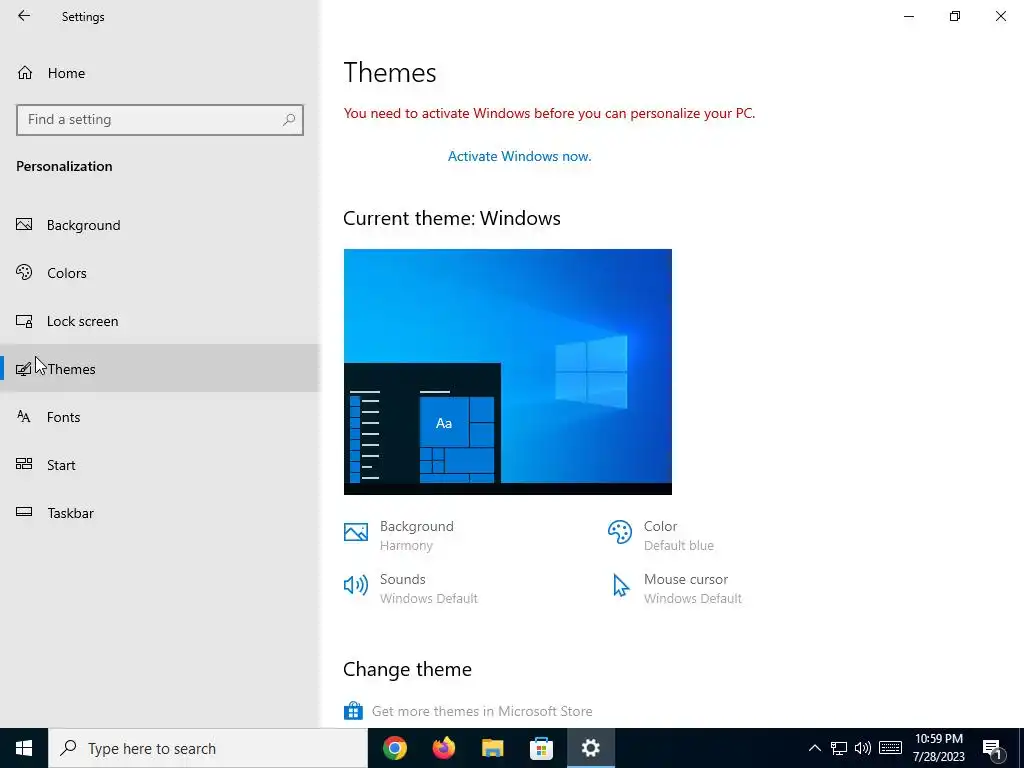Open the Start settings page

pos(160,465)
